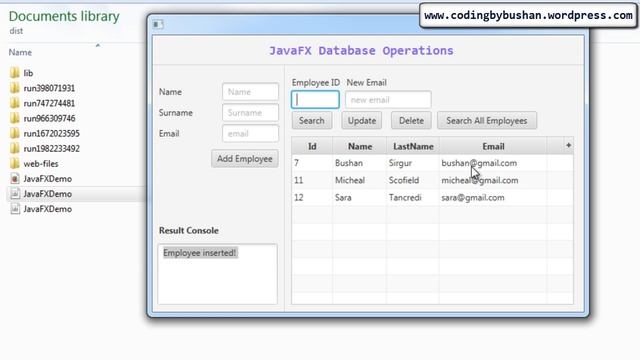Focus the Email input field

coord(251,133)
